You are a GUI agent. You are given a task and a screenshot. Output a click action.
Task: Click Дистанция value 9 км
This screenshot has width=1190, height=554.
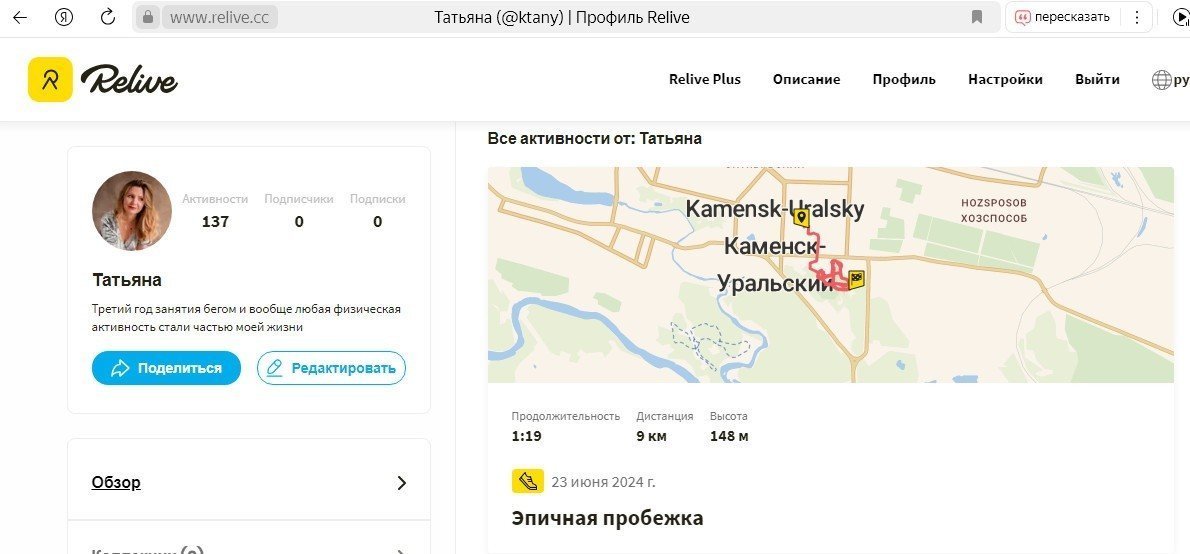(651, 436)
